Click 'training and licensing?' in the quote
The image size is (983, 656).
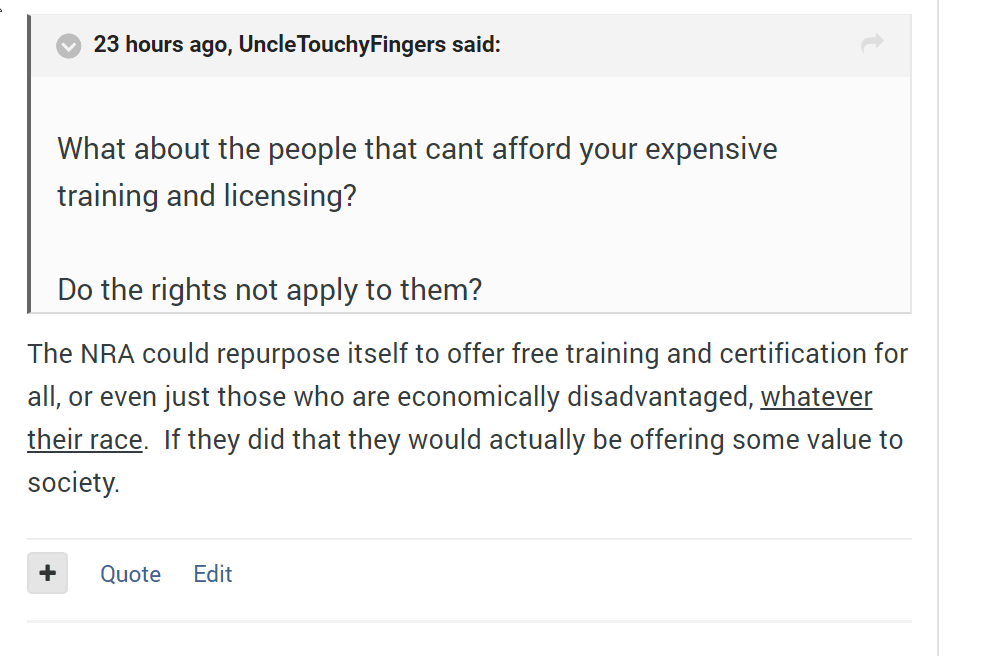coord(206,195)
